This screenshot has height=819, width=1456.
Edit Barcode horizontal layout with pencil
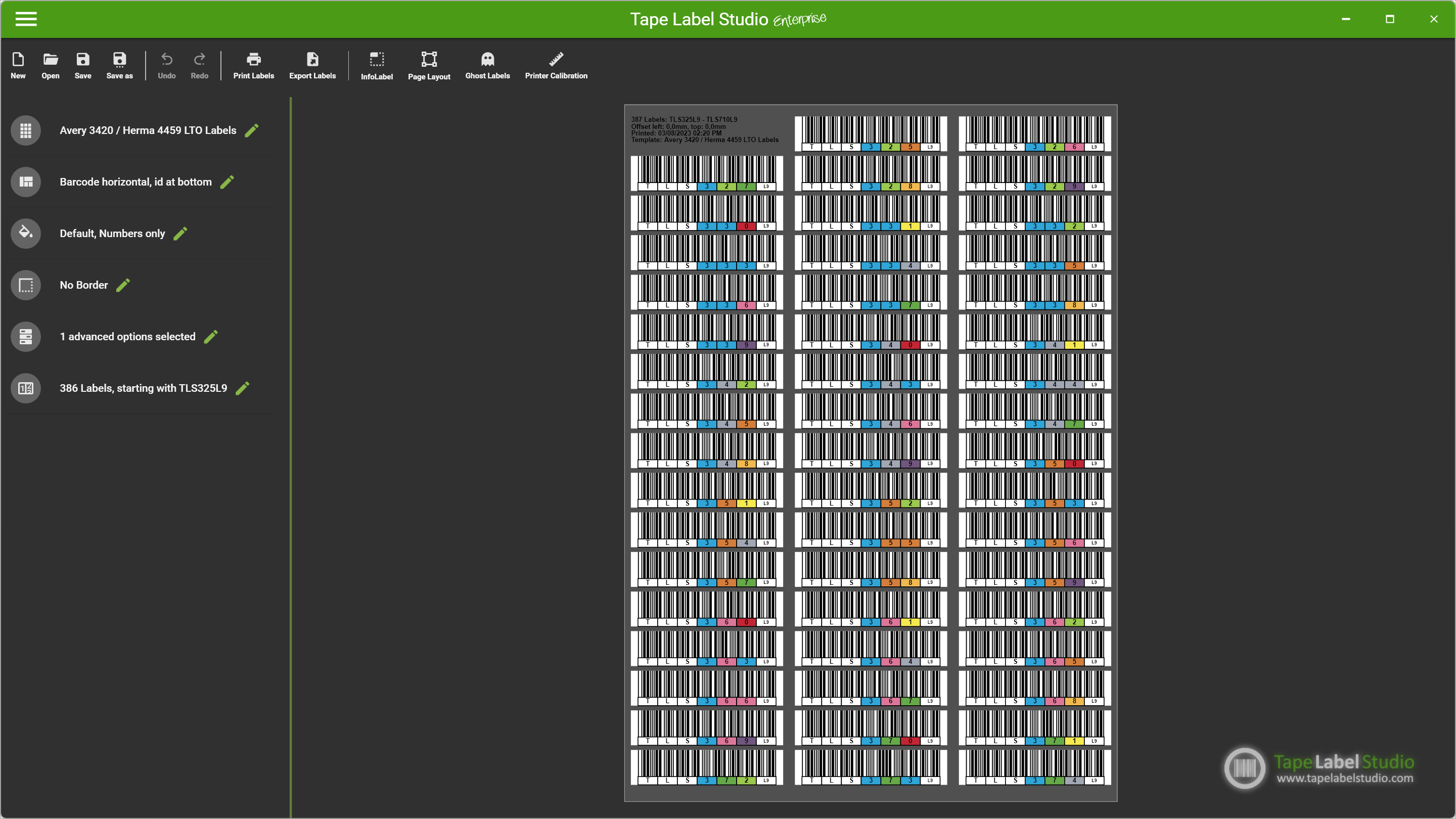click(x=227, y=182)
